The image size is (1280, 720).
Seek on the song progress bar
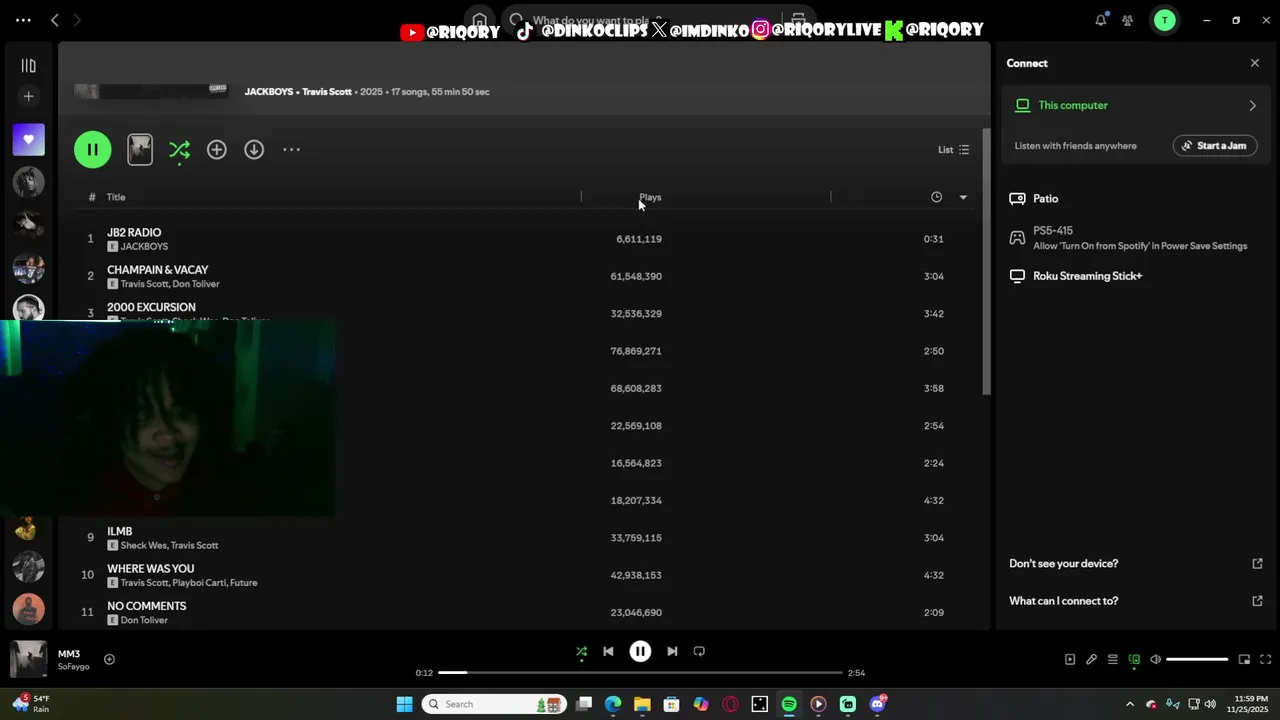click(640, 673)
